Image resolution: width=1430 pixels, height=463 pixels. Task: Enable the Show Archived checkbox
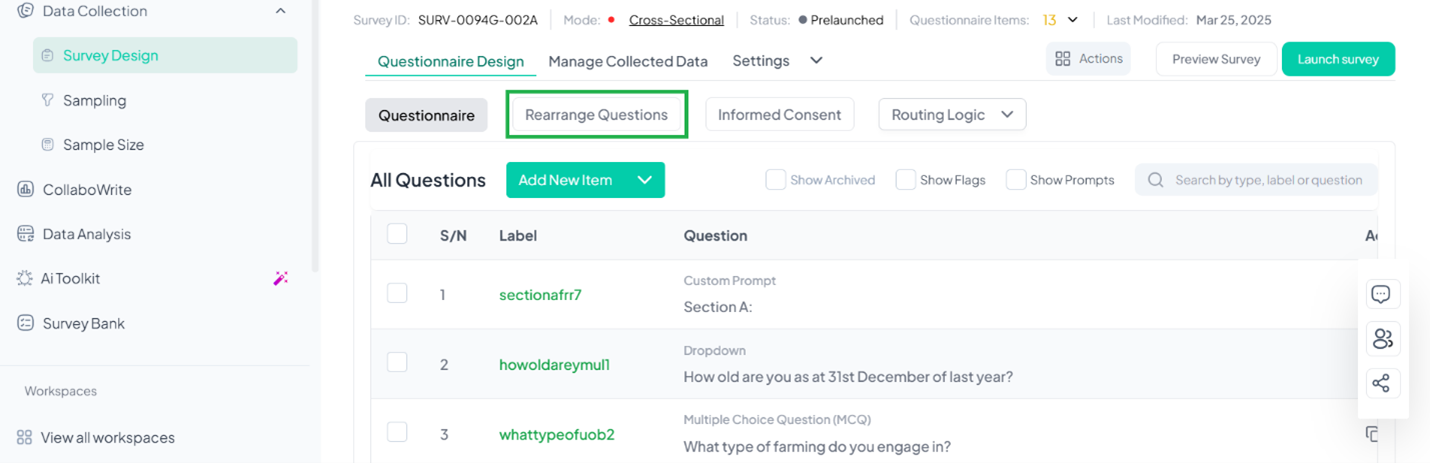tap(775, 180)
